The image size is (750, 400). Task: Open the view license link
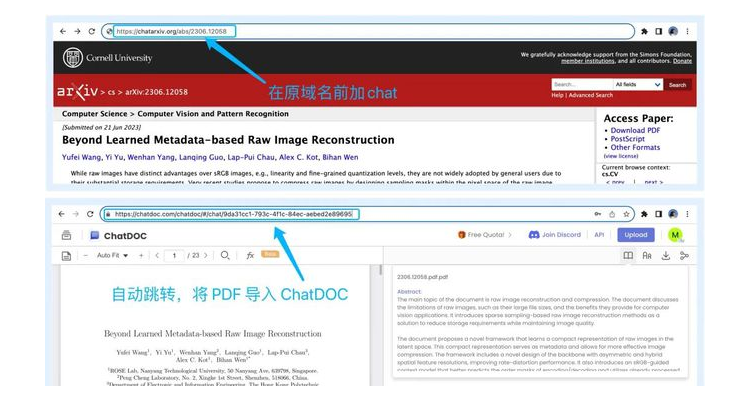[621, 156]
